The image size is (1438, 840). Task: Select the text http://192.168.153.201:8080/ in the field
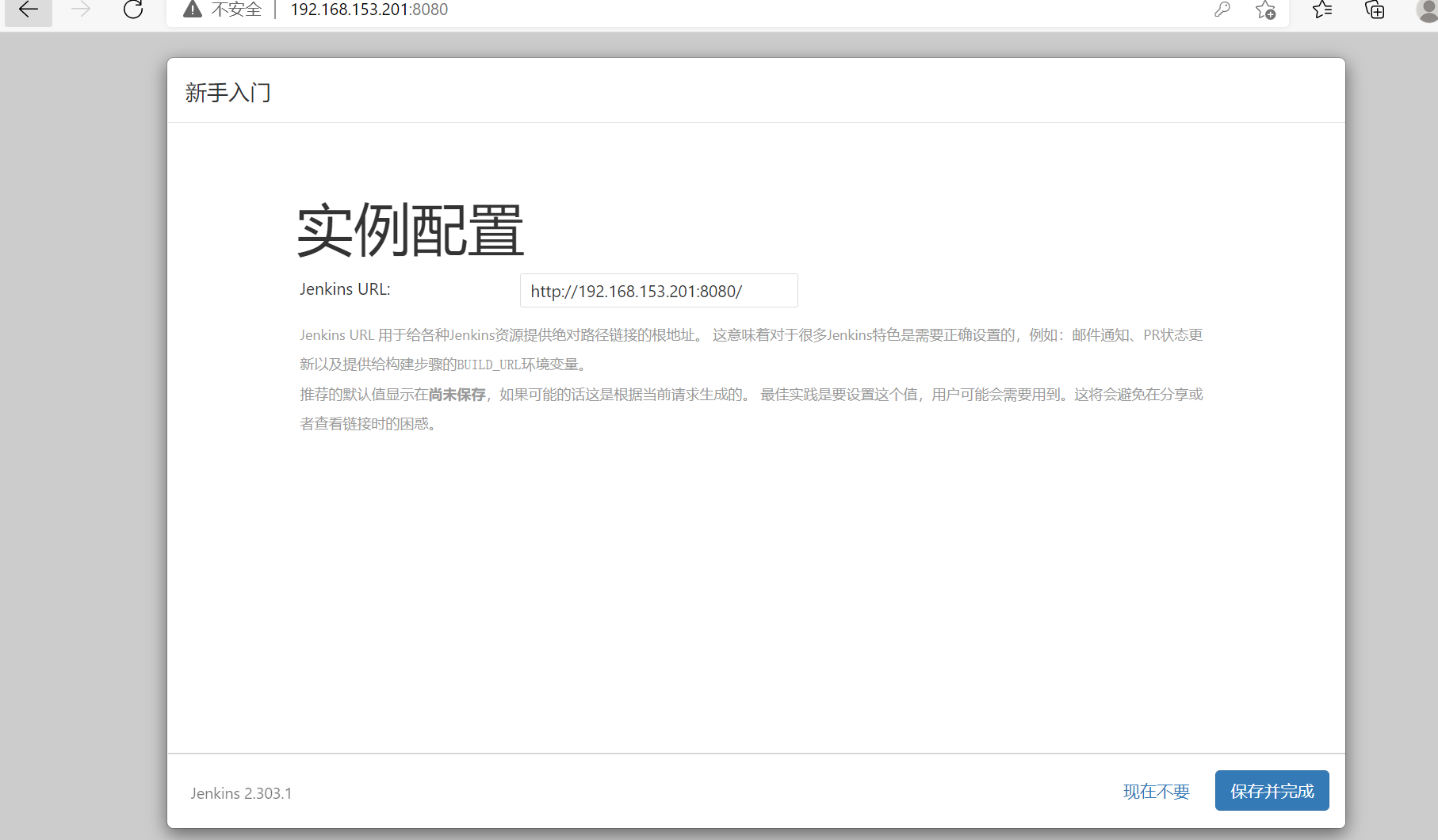pyautogui.click(x=635, y=290)
